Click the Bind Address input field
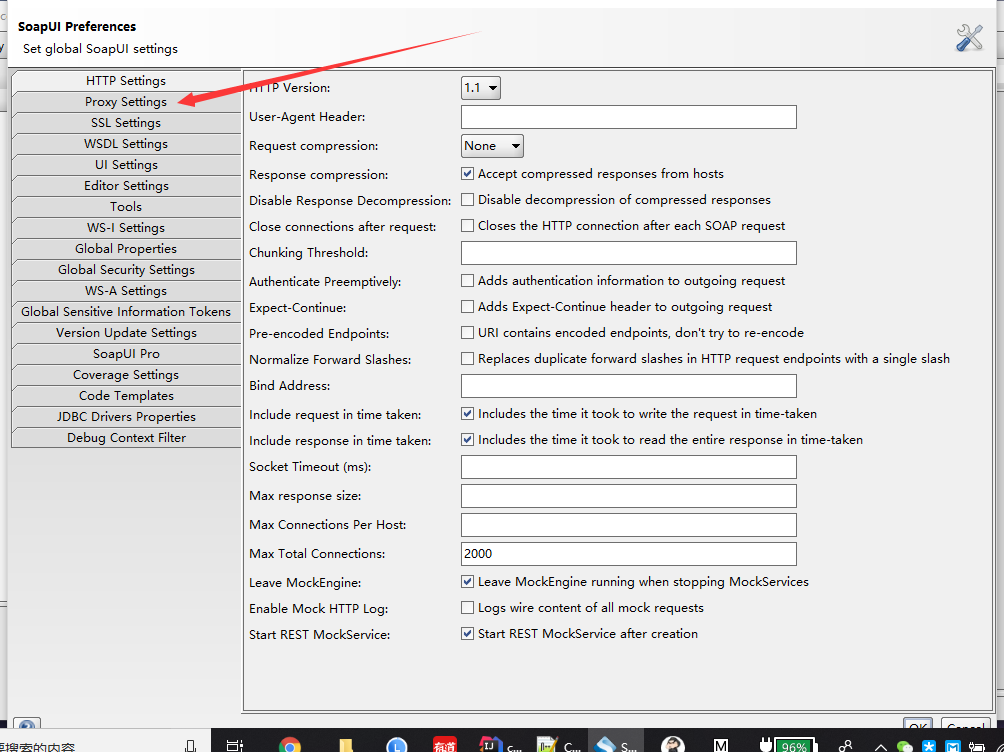Screen dimensions: 1004x752 pyautogui.click(x=629, y=386)
